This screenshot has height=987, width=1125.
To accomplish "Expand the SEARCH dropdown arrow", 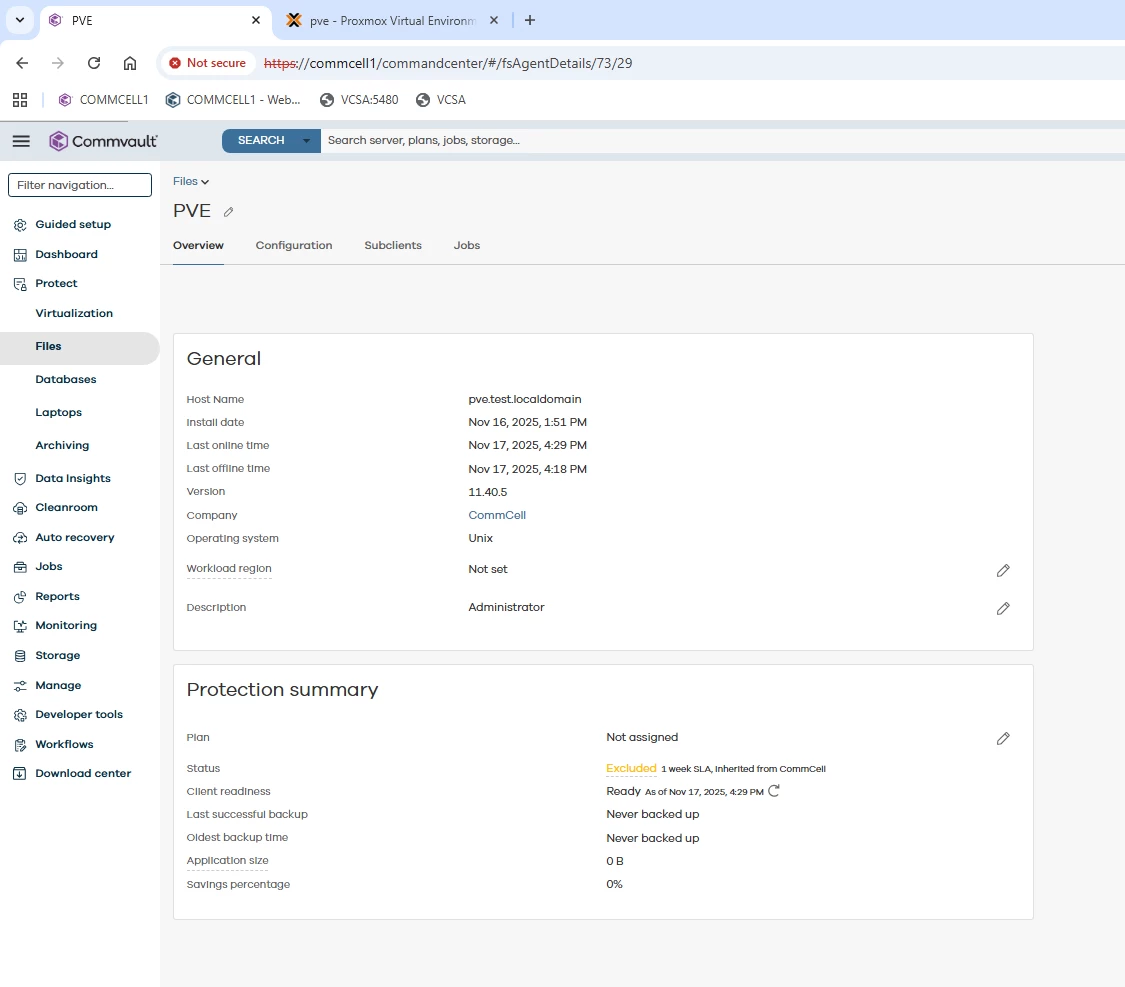I will tap(307, 141).
